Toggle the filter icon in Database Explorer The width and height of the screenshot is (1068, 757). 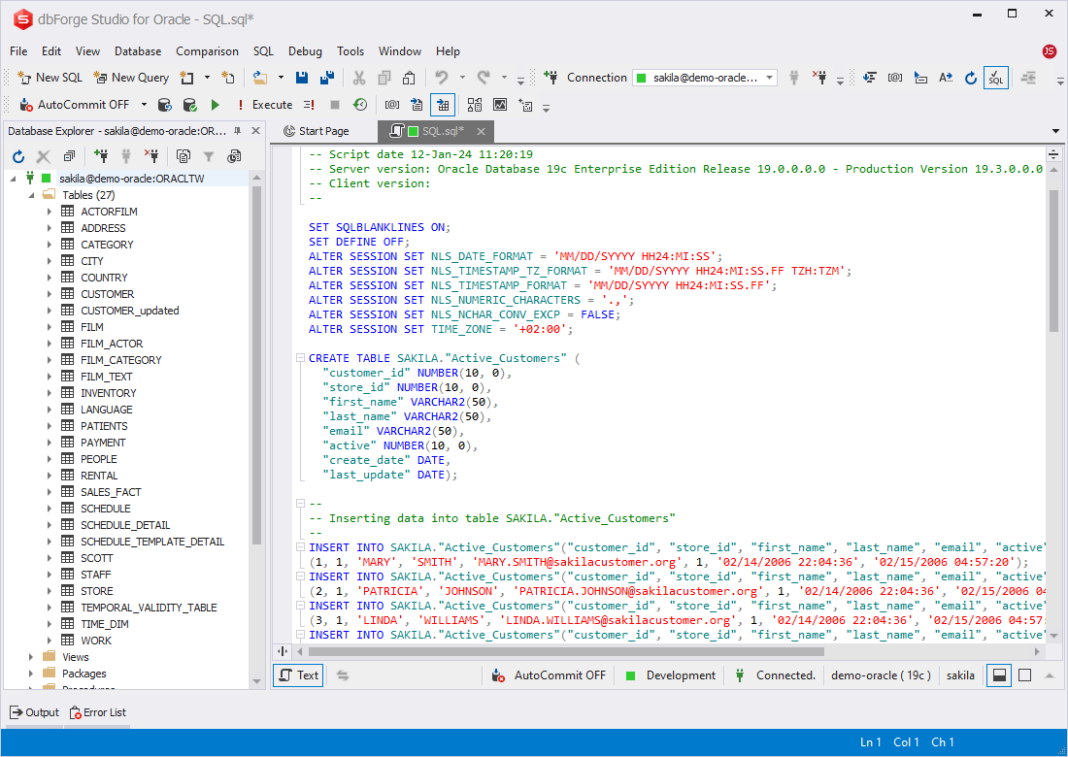click(x=207, y=155)
